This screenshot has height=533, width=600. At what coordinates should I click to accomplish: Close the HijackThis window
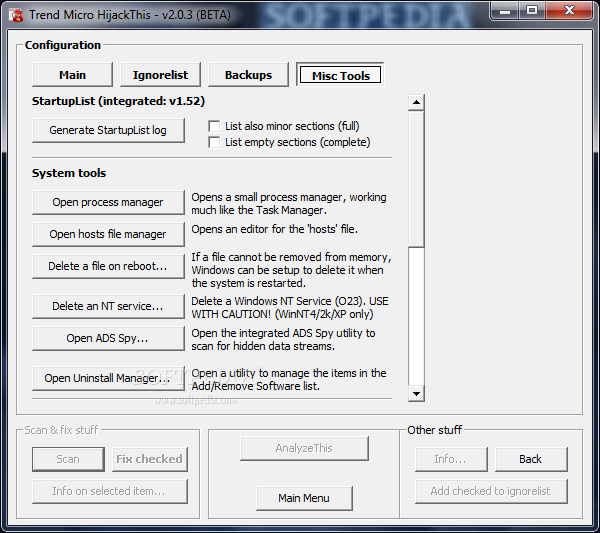click(569, 11)
